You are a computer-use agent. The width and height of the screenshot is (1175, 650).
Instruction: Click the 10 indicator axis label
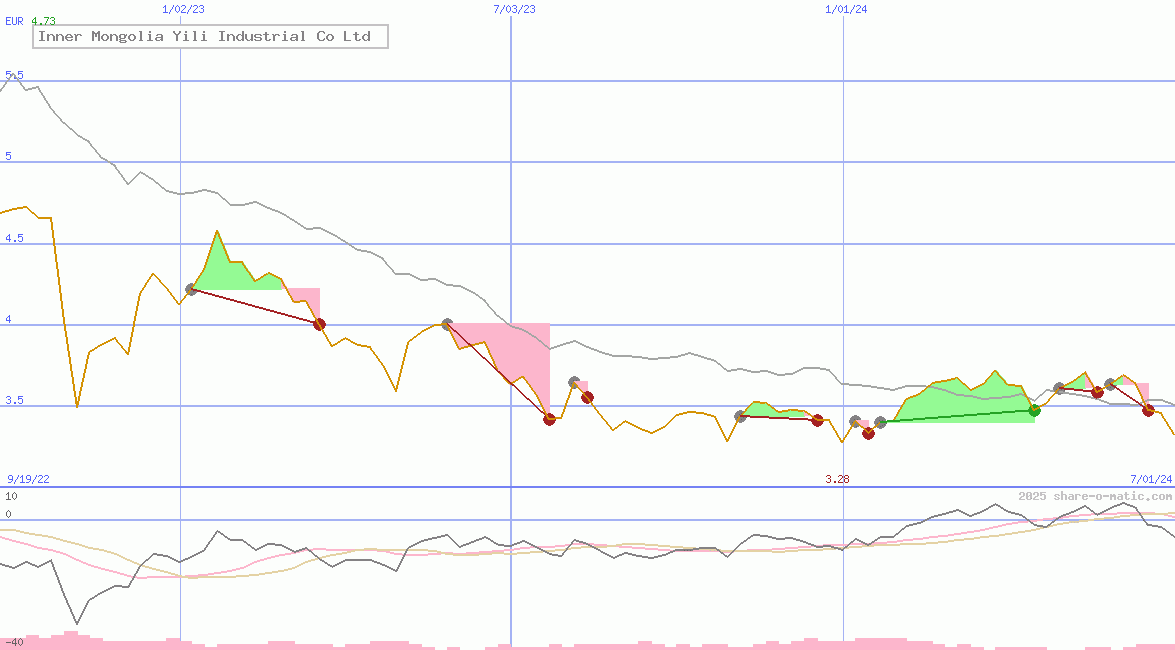pyautogui.click(x=11, y=496)
